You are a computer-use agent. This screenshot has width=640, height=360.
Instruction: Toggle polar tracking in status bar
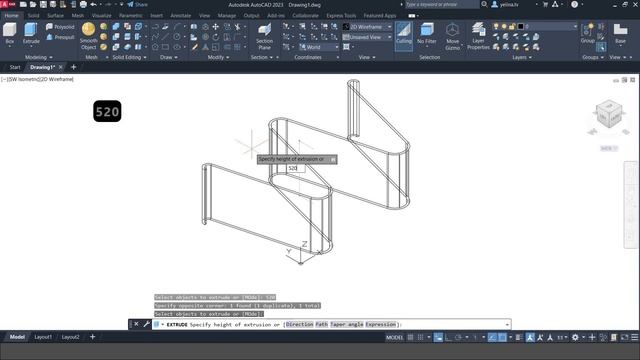[458, 337]
